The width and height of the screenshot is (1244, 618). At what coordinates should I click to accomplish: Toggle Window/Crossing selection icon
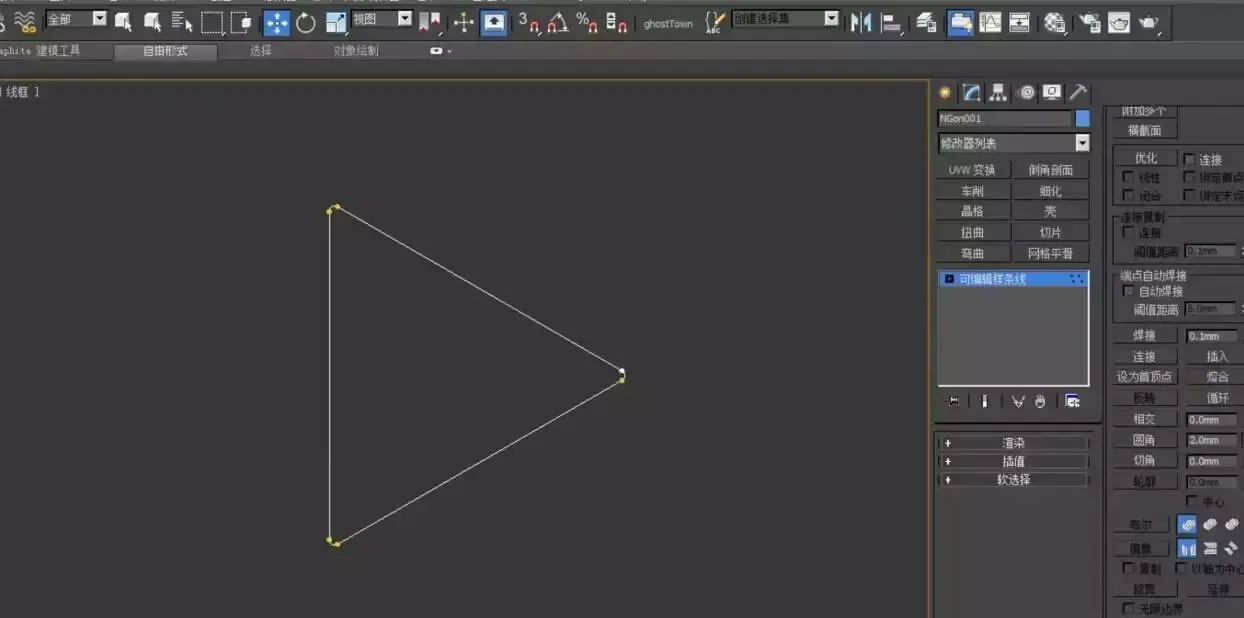coord(241,21)
